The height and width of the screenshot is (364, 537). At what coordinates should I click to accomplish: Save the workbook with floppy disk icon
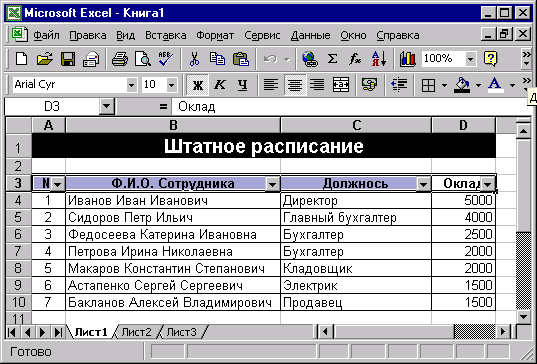68,59
